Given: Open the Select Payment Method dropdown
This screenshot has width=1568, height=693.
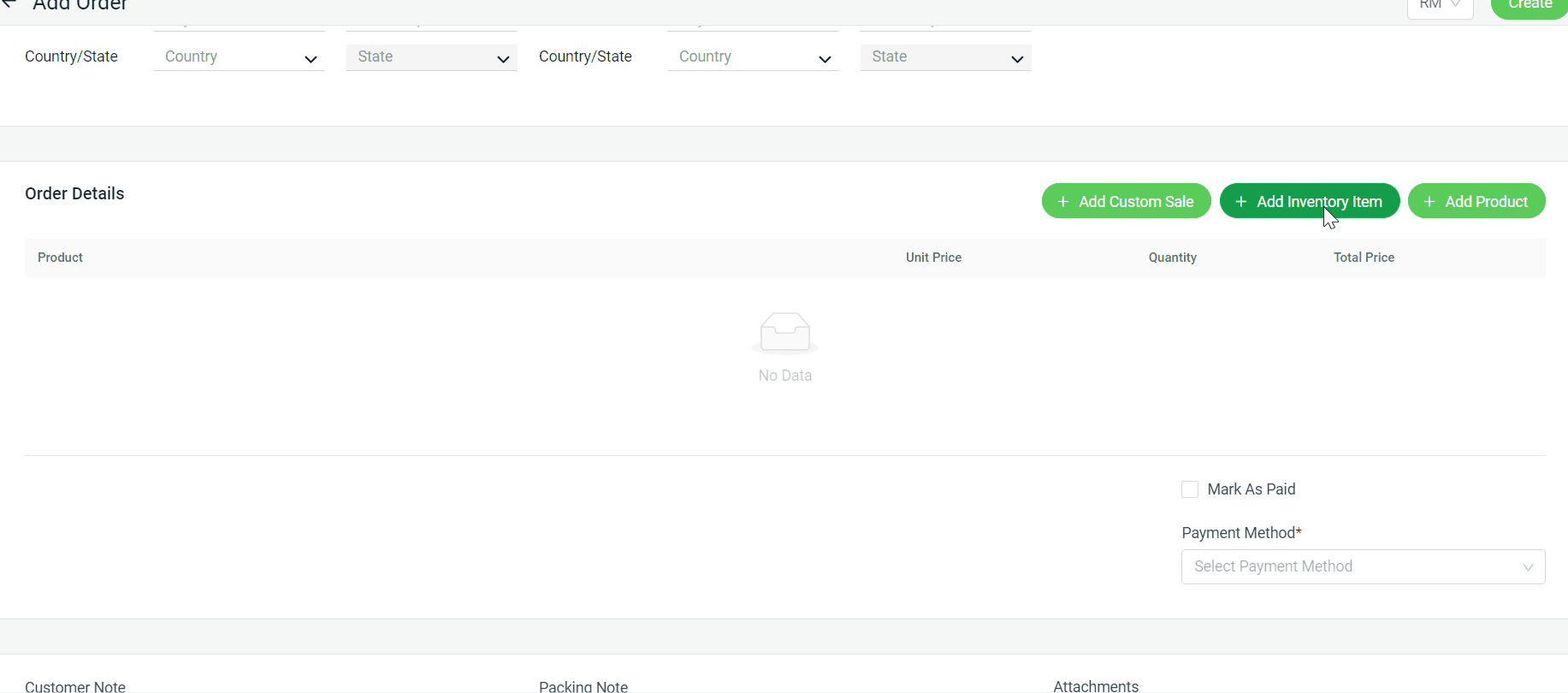Looking at the screenshot, I should [x=1363, y=566].
